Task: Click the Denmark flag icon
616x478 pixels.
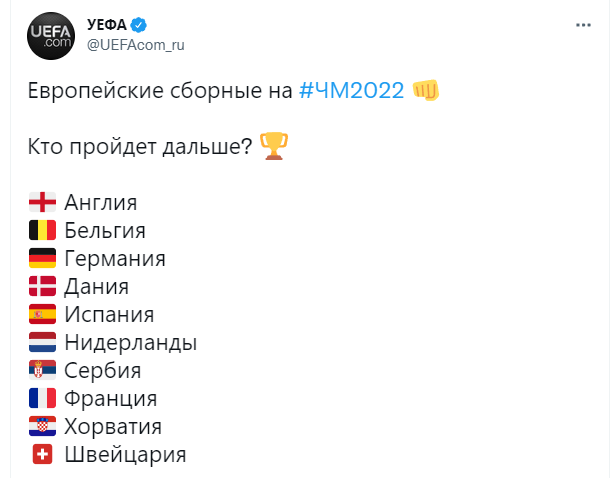Action: [x=43, y=286]
